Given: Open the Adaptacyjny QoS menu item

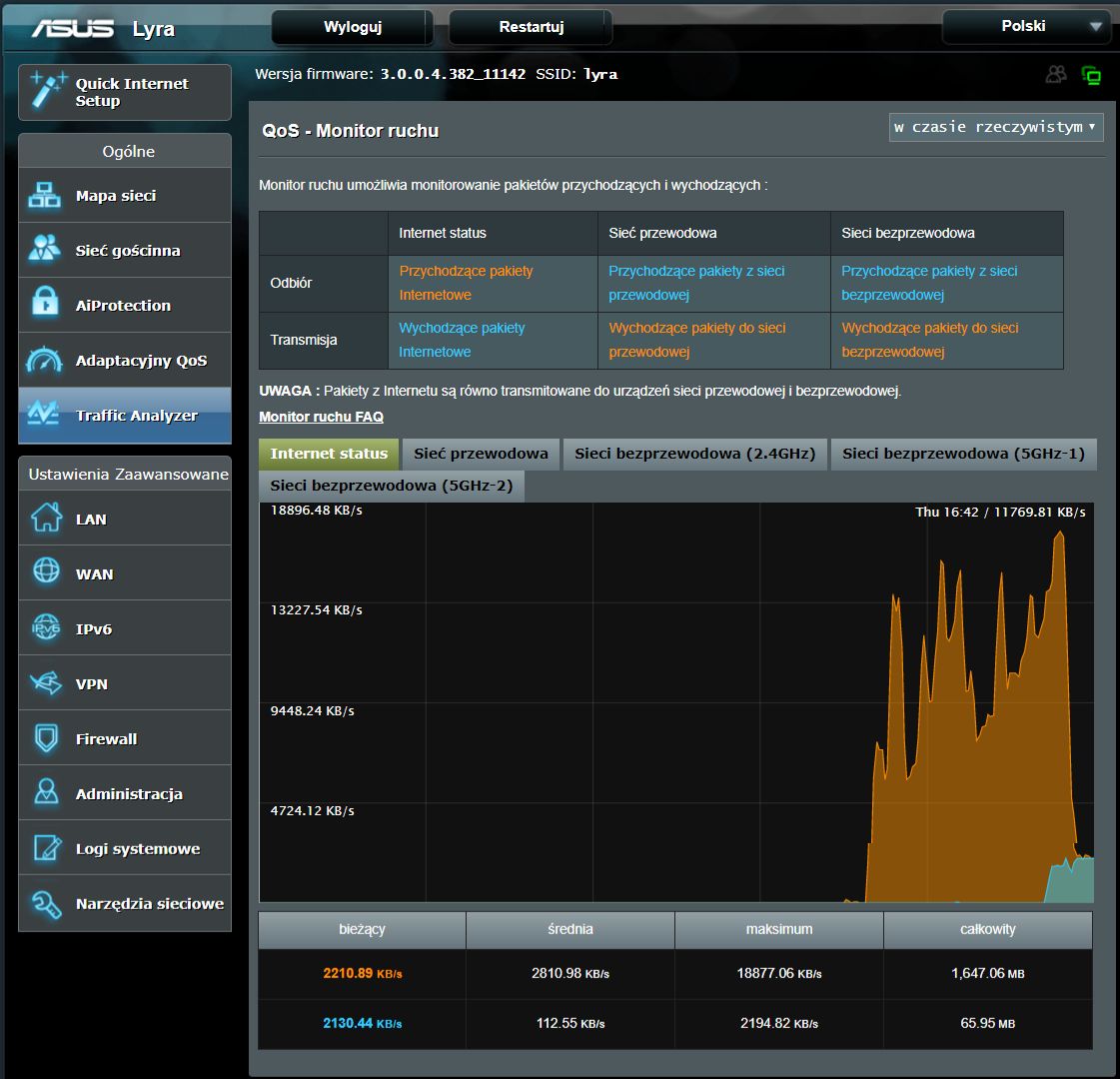Looking at the screenshot, I should pos(125,360).
